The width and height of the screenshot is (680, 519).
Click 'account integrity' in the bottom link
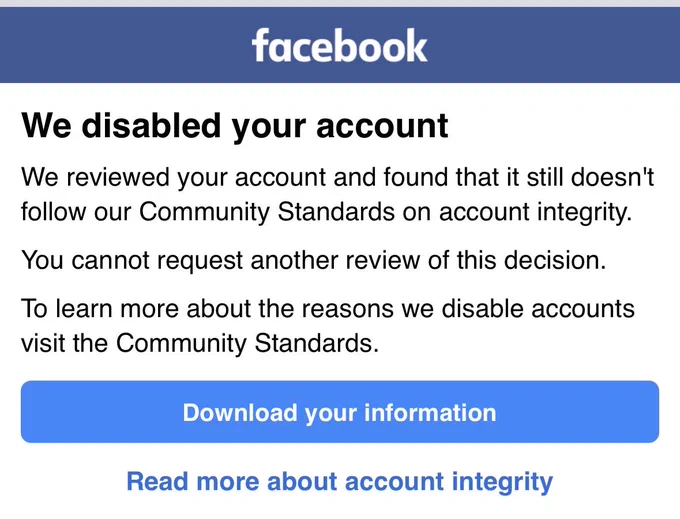[449, 482]
